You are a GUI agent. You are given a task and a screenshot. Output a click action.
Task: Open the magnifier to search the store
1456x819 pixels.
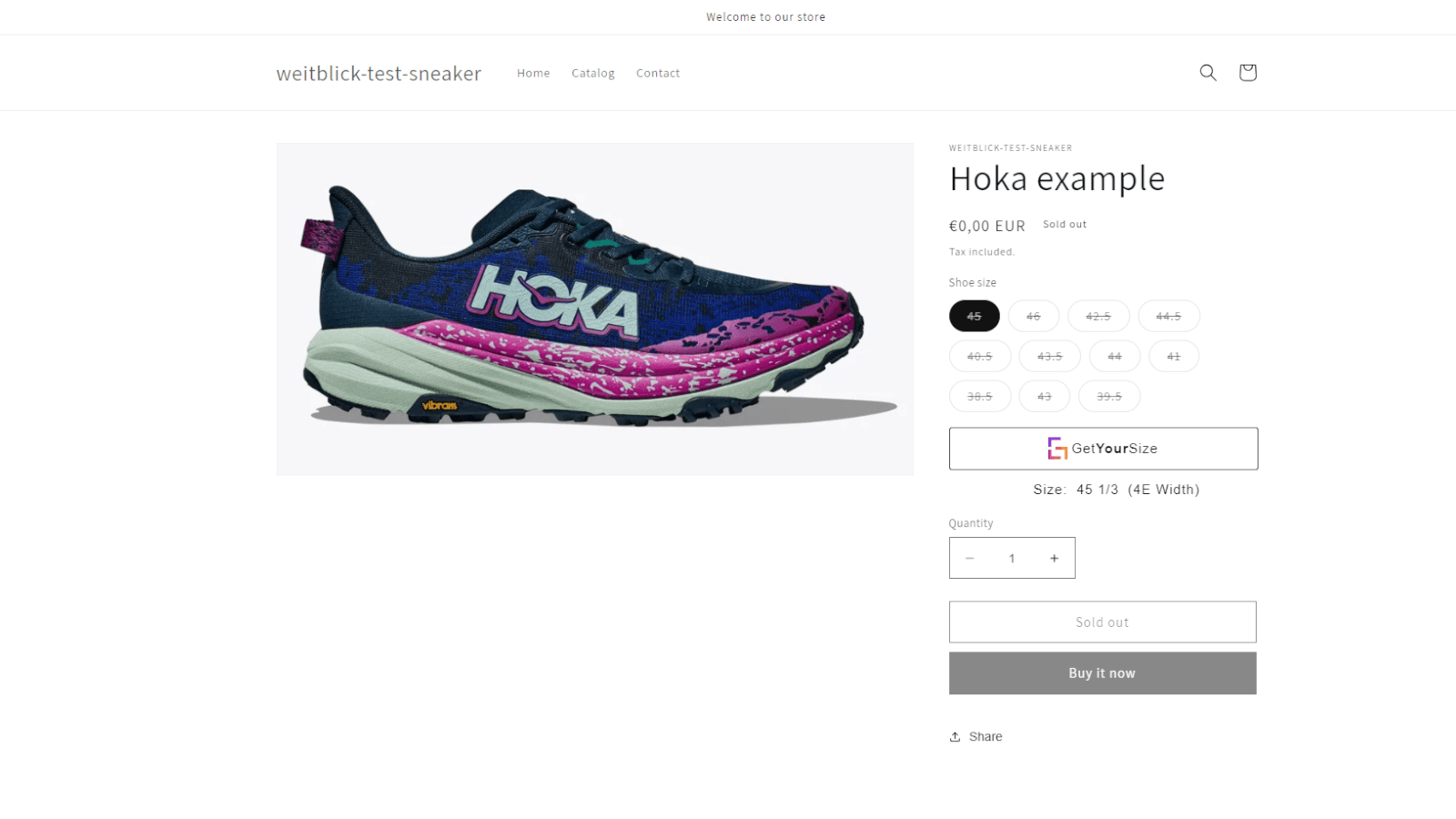pyautogui.click(x=1208, y=72)
